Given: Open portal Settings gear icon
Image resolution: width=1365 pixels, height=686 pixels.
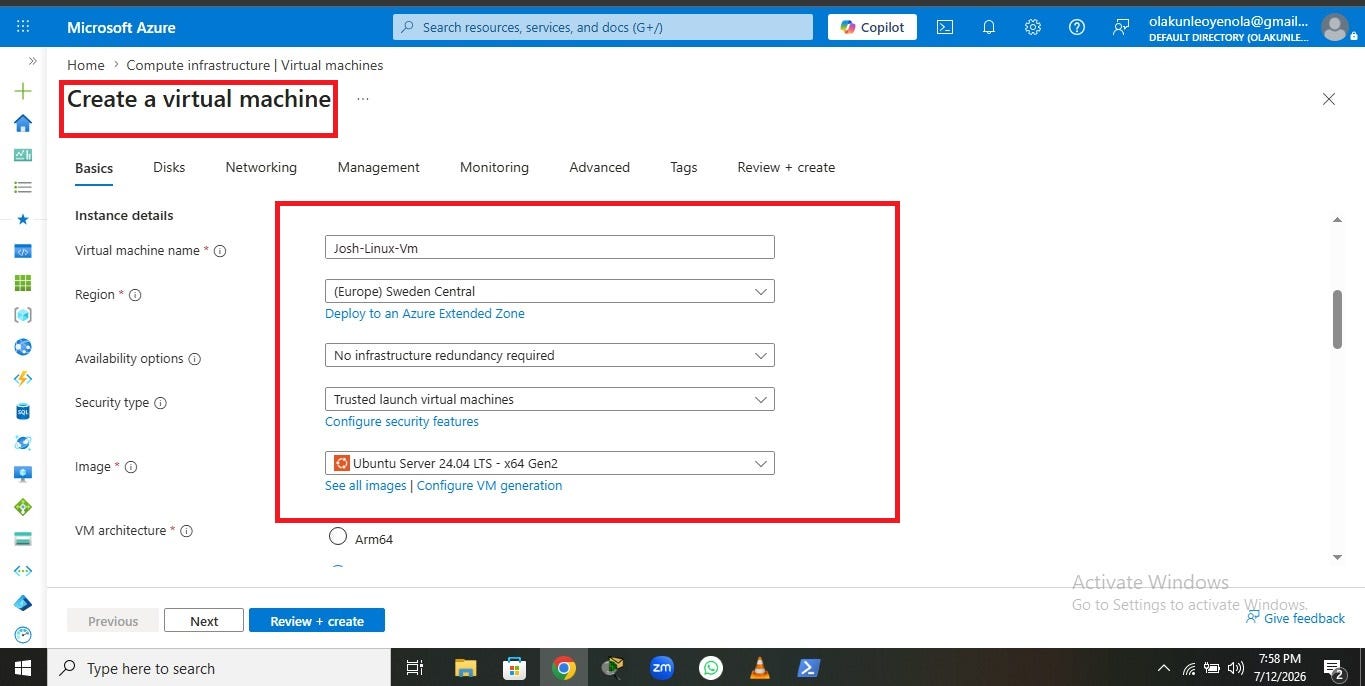Looking at the screenshot, I should click(1033, 27).
